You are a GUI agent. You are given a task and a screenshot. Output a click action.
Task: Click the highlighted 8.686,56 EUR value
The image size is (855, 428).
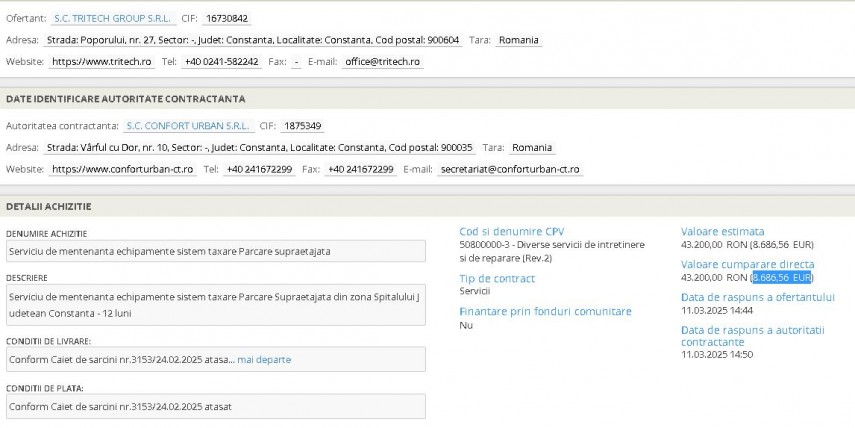click(782, 277)
